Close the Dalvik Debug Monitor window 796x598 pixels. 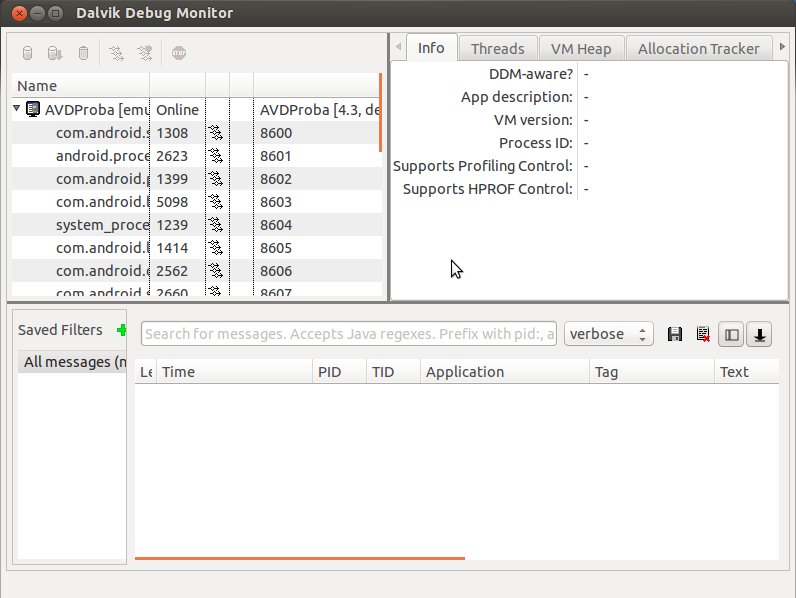click(19, 13)
